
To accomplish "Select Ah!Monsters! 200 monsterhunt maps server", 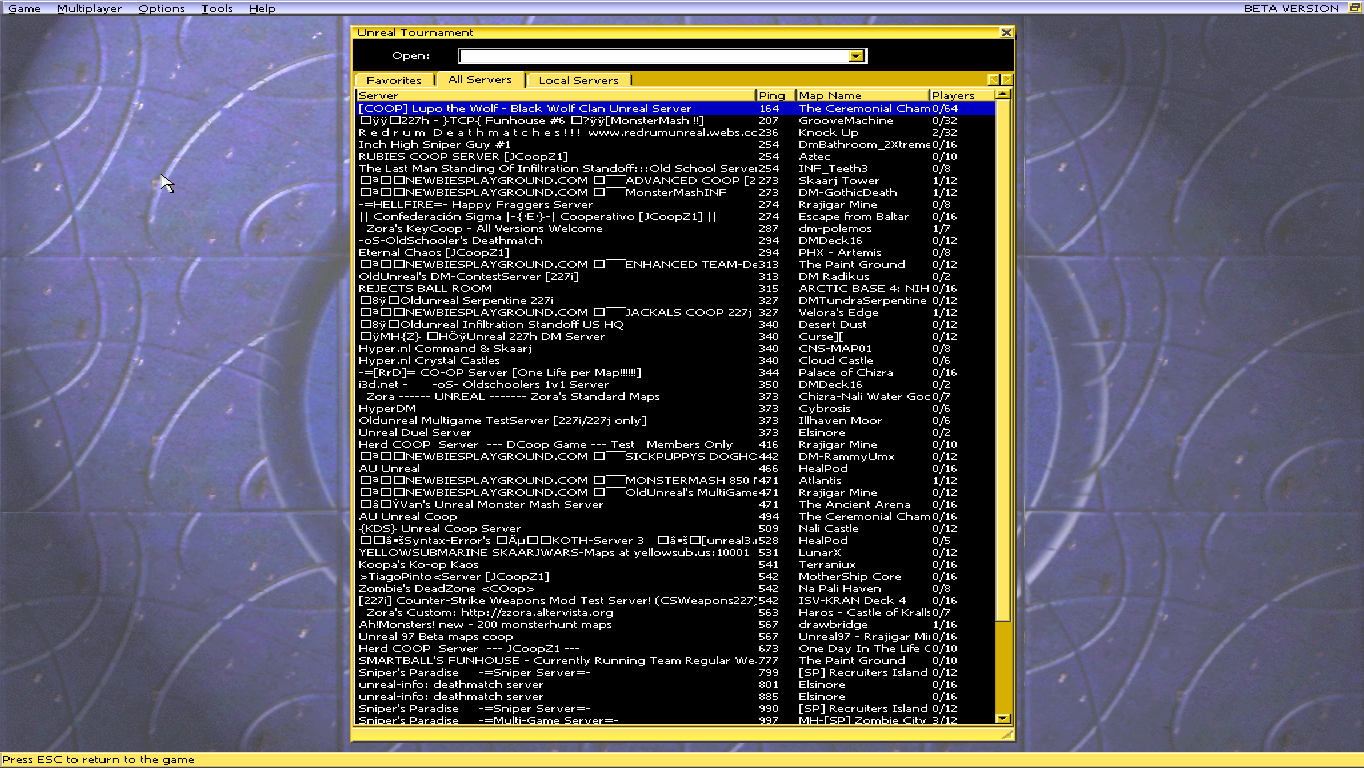I will tap(676, 624).
